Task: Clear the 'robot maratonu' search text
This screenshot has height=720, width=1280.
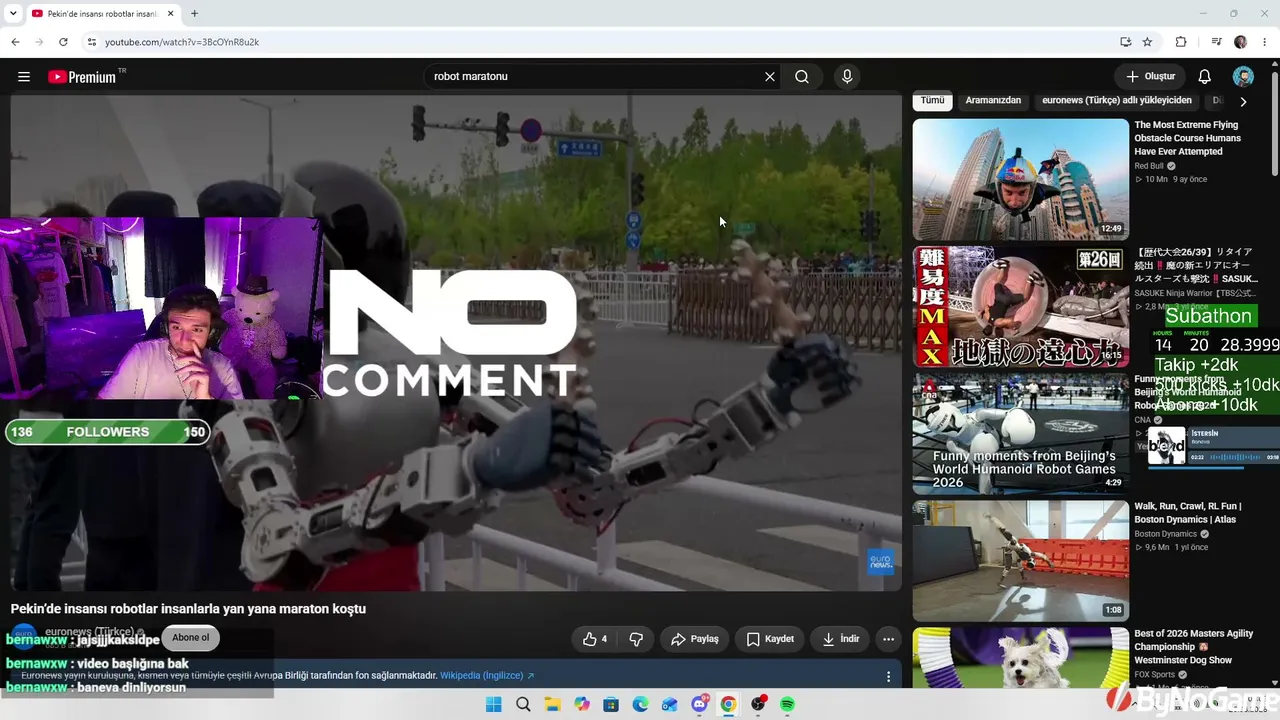Action: pos(770,77)
